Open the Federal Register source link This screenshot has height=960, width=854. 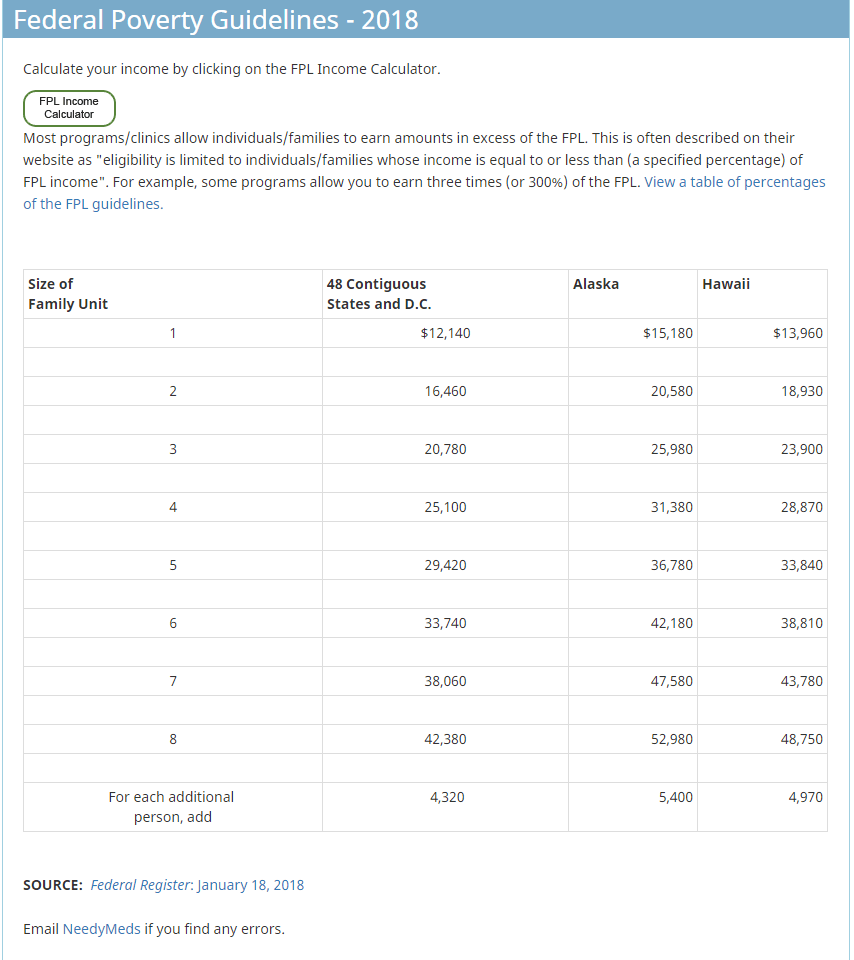140,885
